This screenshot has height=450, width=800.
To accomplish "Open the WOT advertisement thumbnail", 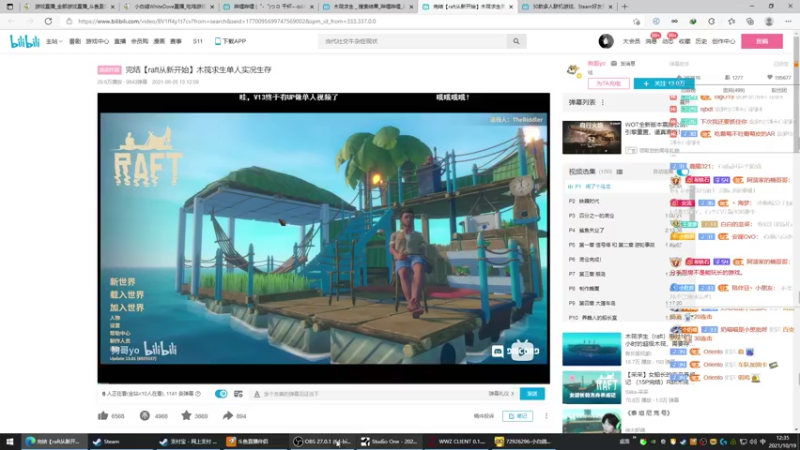I will click(592, 137).
